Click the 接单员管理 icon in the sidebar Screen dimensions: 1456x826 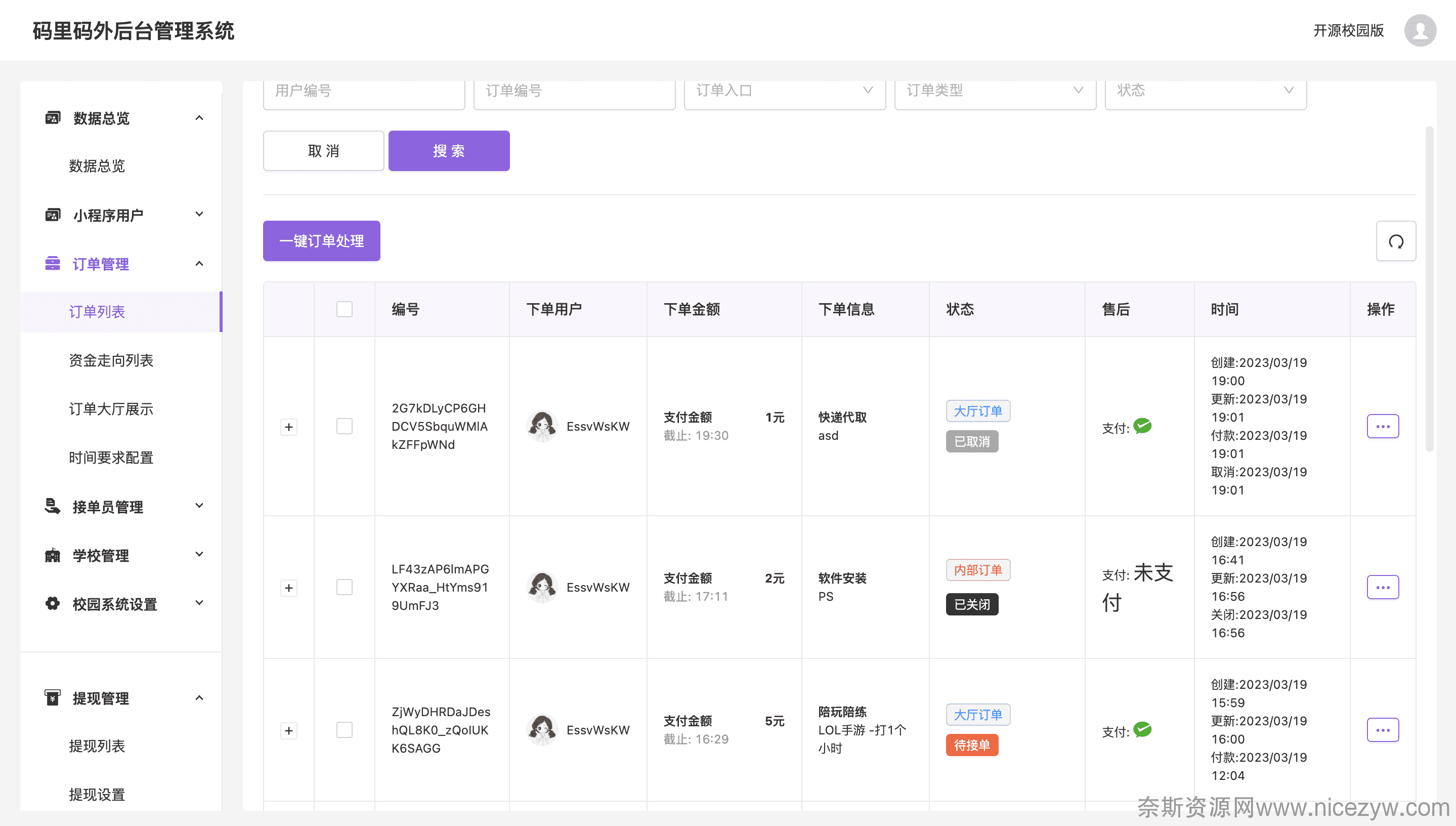tap(52, 506)
